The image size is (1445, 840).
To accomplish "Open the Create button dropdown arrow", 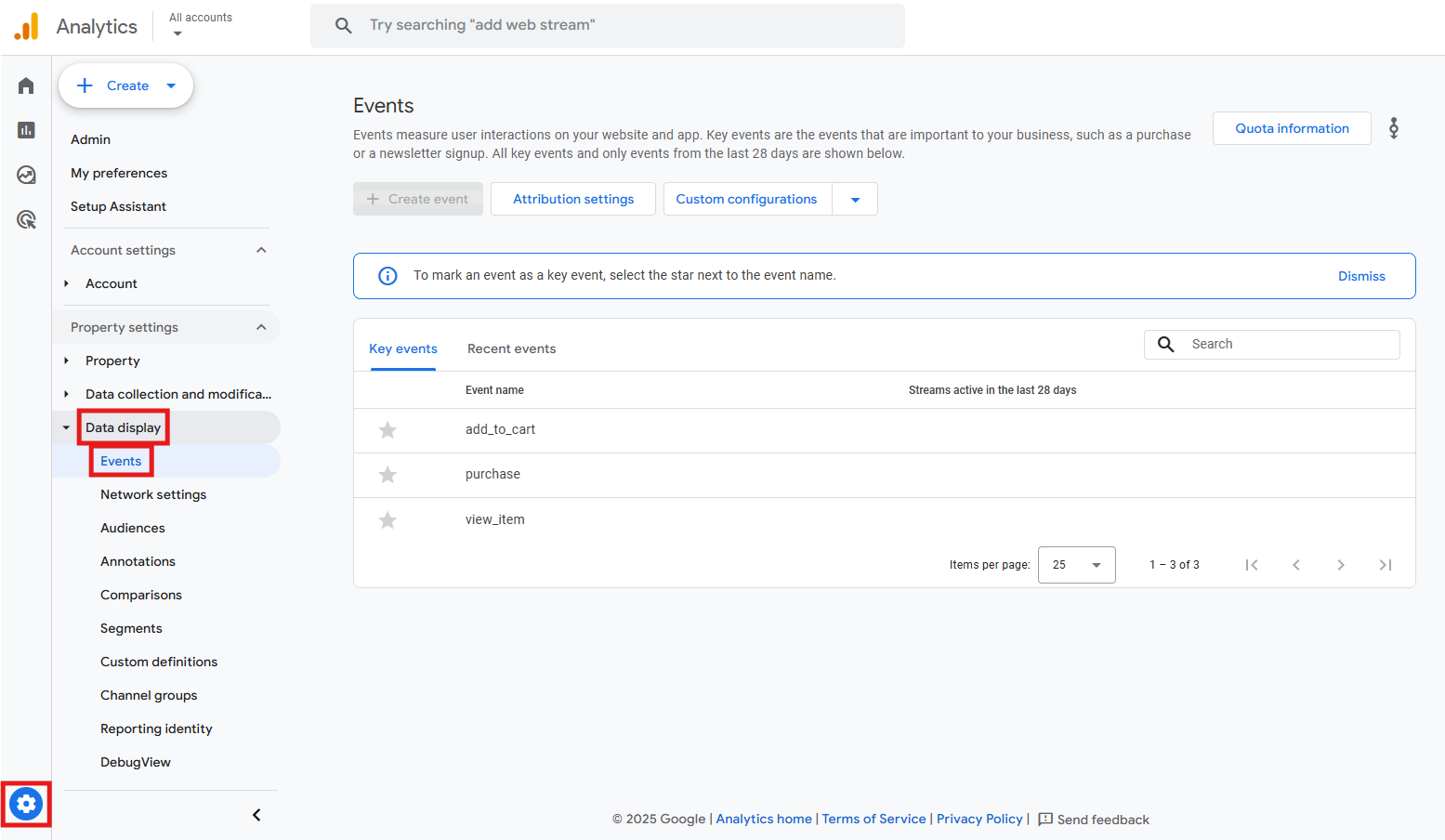I will 171,85.
